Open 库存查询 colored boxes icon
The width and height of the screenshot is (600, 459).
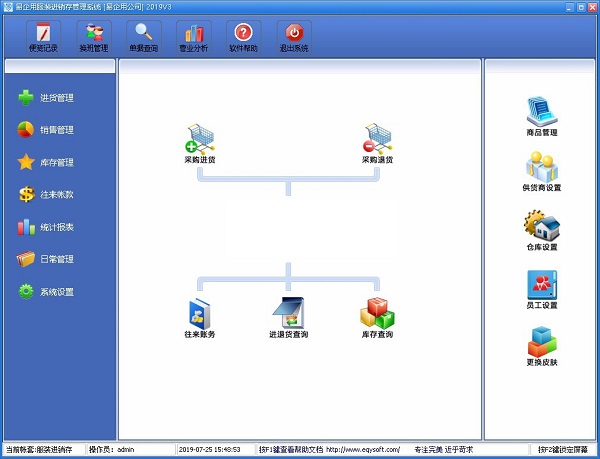tap(377, 318)
